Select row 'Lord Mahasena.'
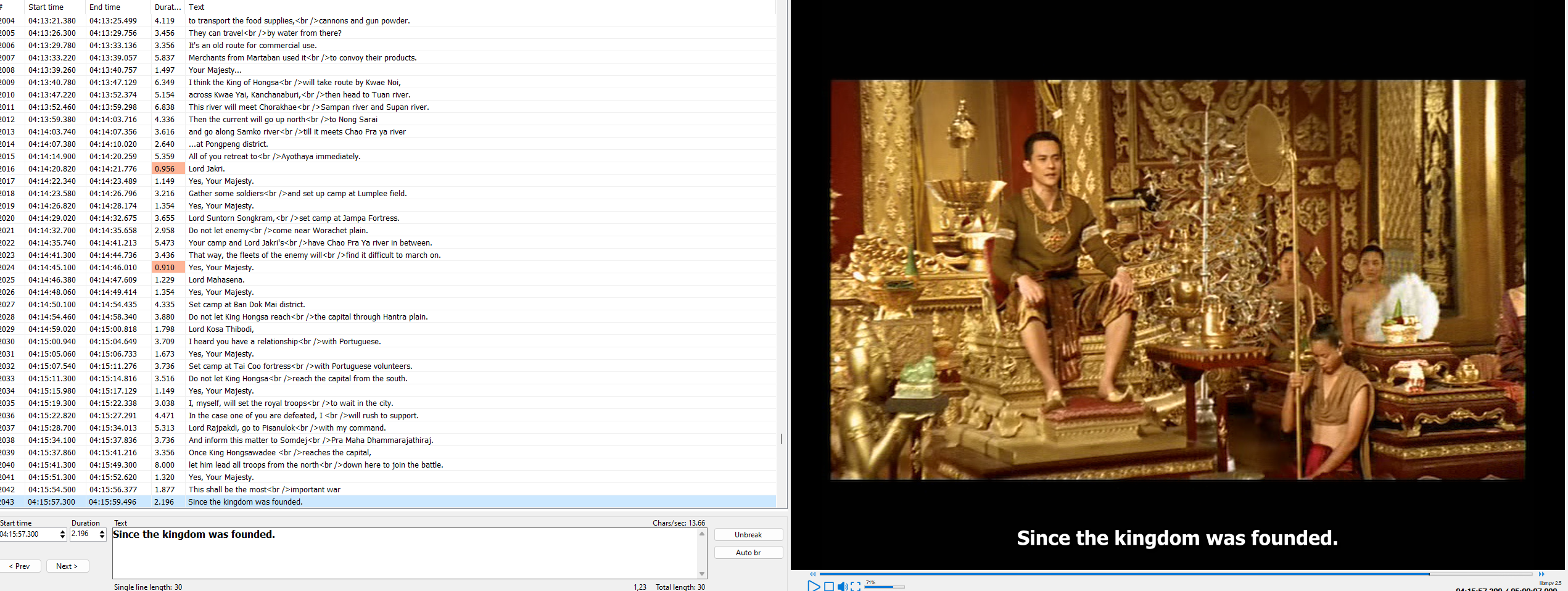The width and height of the screenshot is (1568, 591). [x=387, y=280]
